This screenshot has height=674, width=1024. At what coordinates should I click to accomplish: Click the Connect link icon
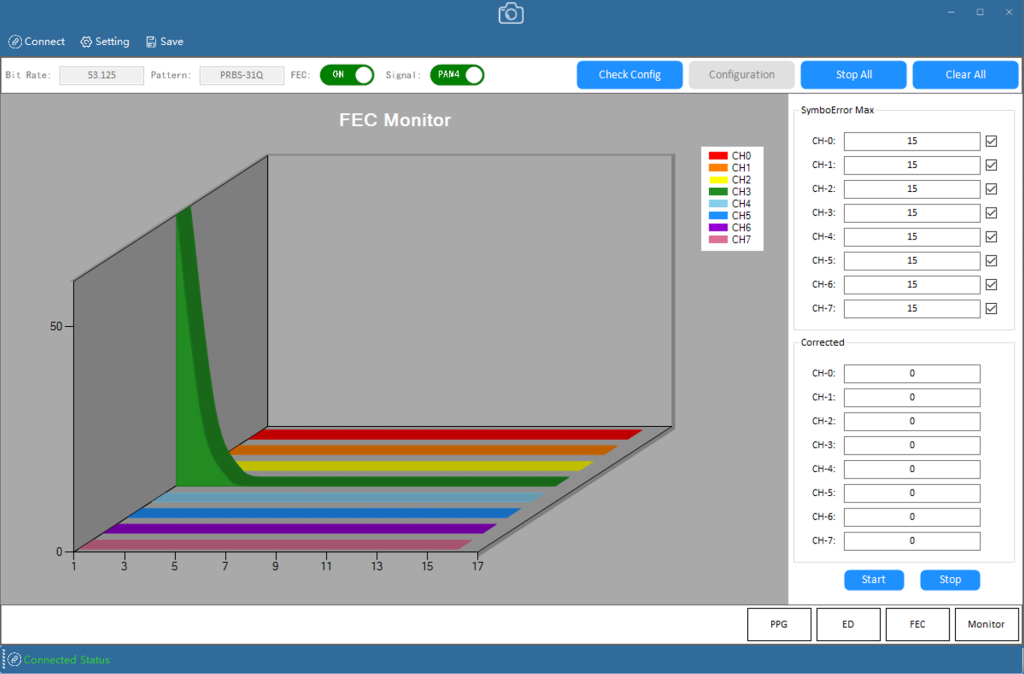15,42
